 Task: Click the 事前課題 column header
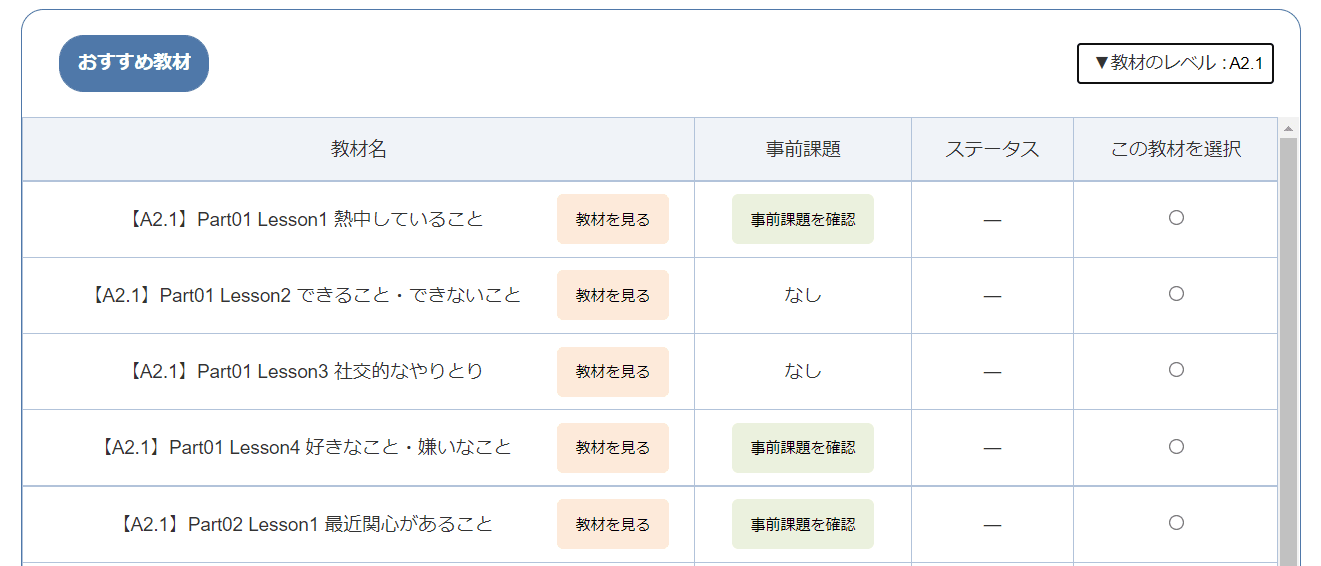click(803, 149)
